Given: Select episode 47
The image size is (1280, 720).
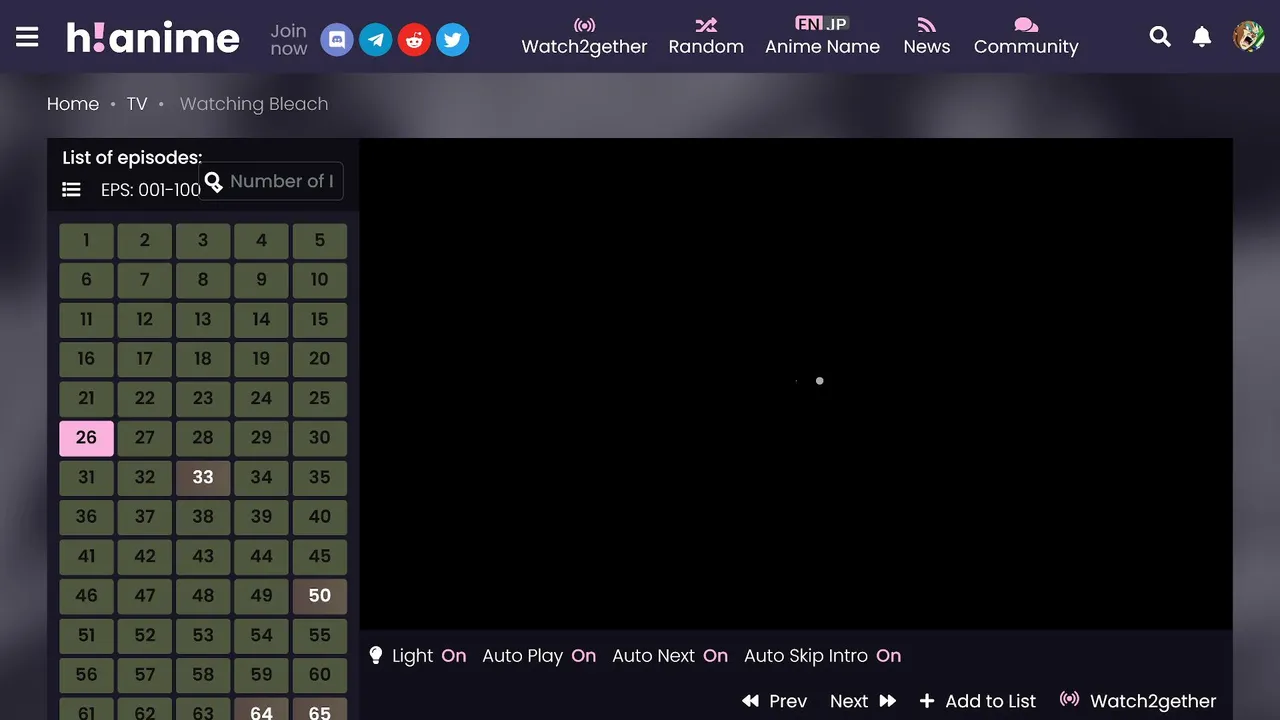Looking at the screenshot, I should (x=145, y=596).
